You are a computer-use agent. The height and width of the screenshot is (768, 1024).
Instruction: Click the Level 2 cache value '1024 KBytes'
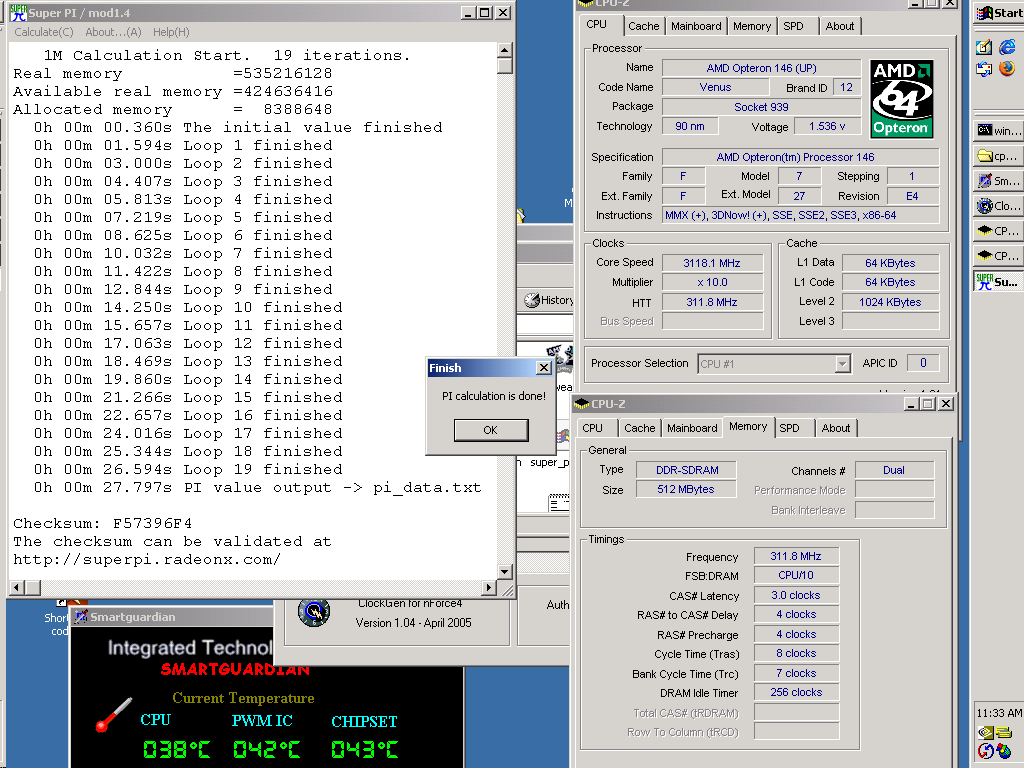890,302
